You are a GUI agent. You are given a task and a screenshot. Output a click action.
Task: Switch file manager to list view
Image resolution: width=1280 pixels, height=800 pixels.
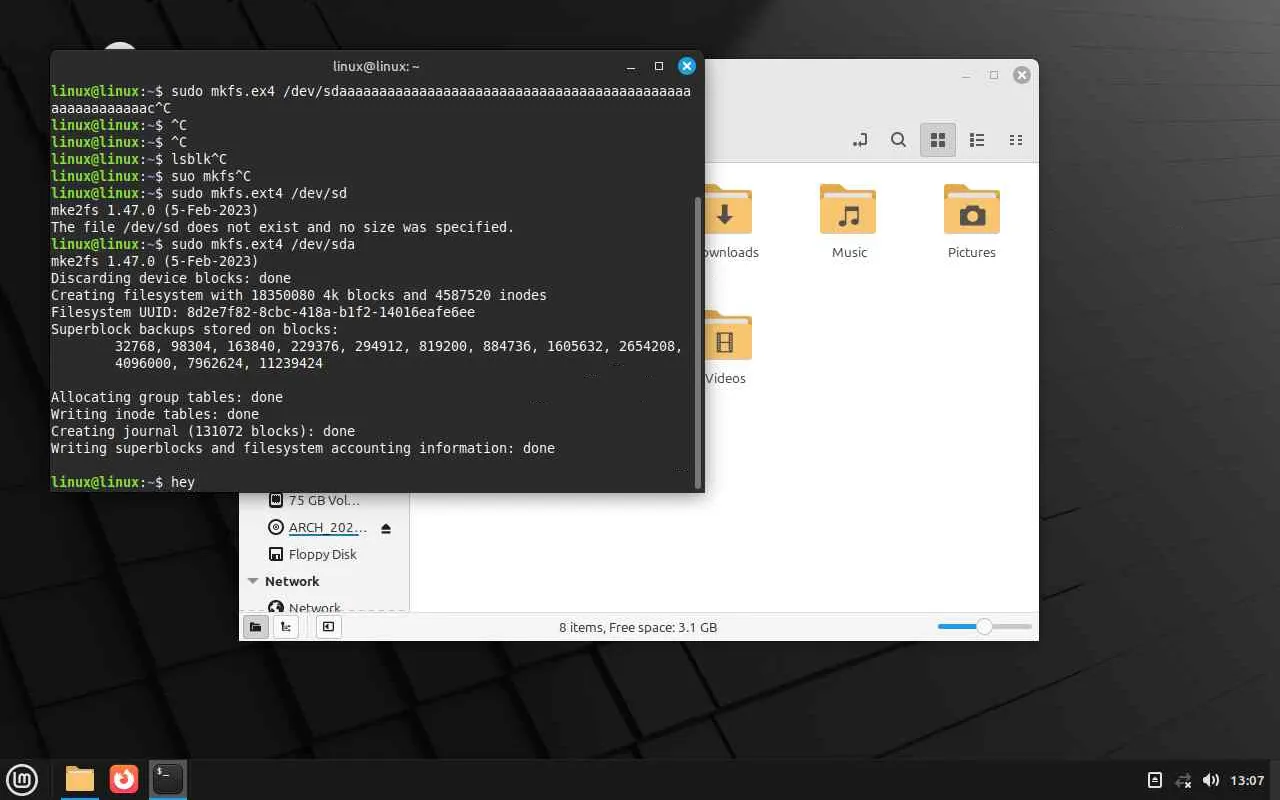coord(978,140)
